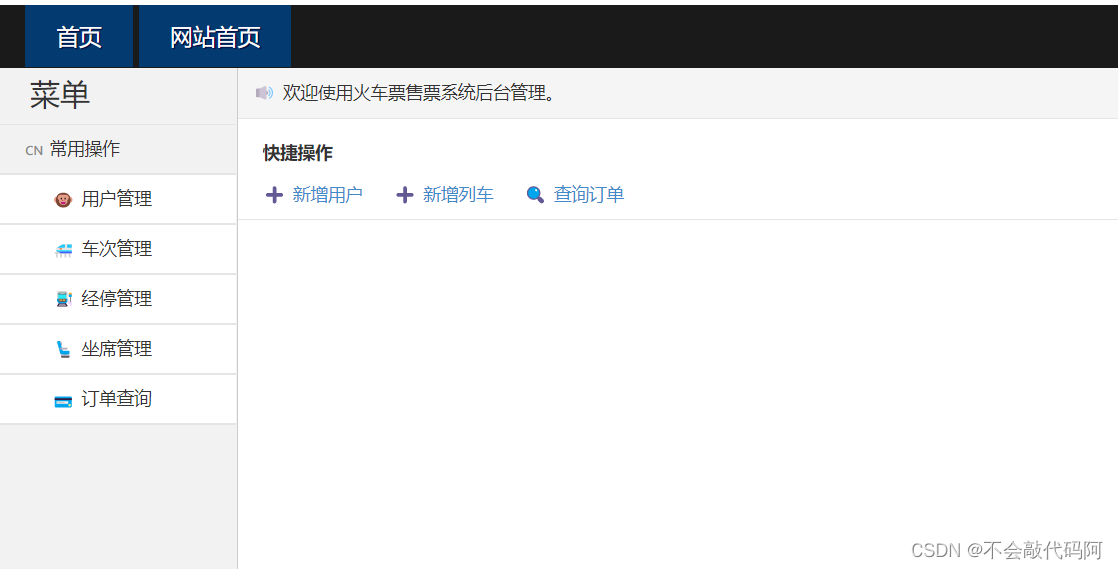Click the CN icon beside 常用操作
1118x569 pixels.
pyautogui.click(x=34, y=150)
